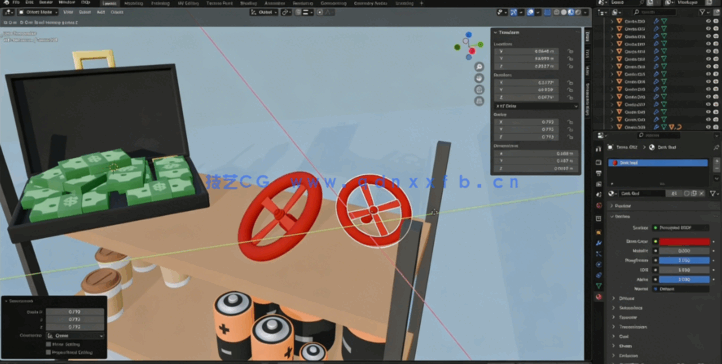
Task: Open the Object Data properties tab (green triangle)
Action: click(x=599, y=286)
